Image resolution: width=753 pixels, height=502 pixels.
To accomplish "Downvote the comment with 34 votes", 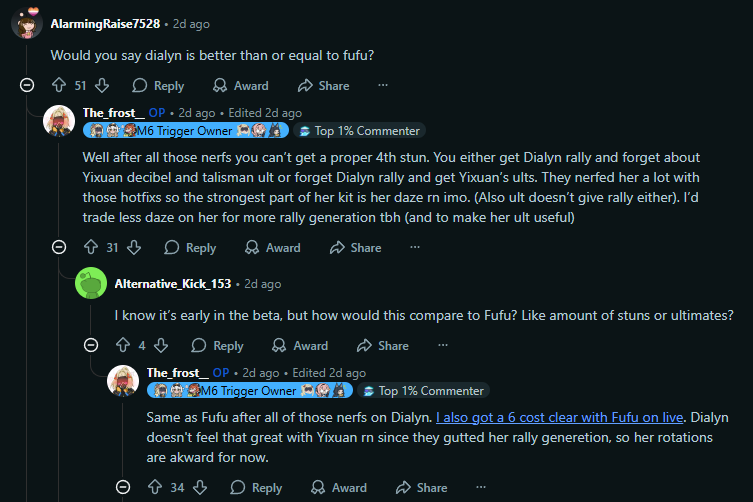I will coord(199,487).
